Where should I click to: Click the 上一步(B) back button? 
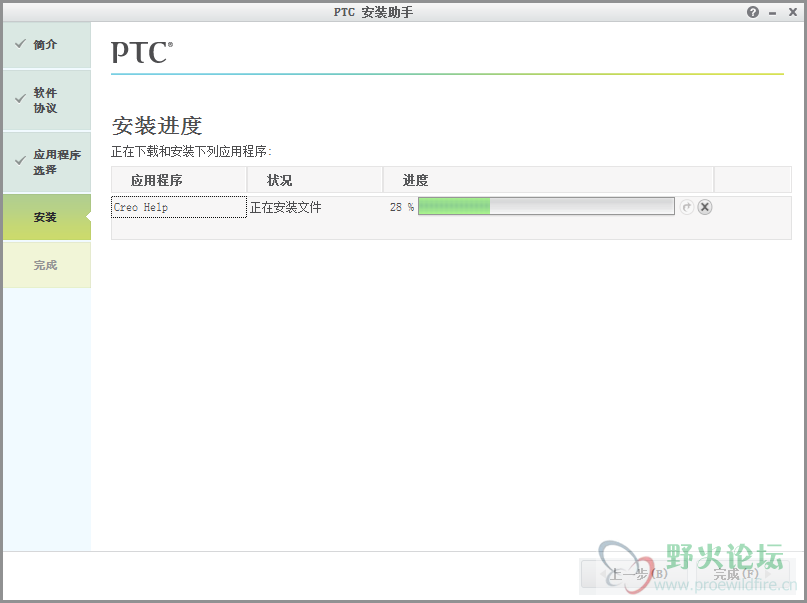[x=633, y=574]
